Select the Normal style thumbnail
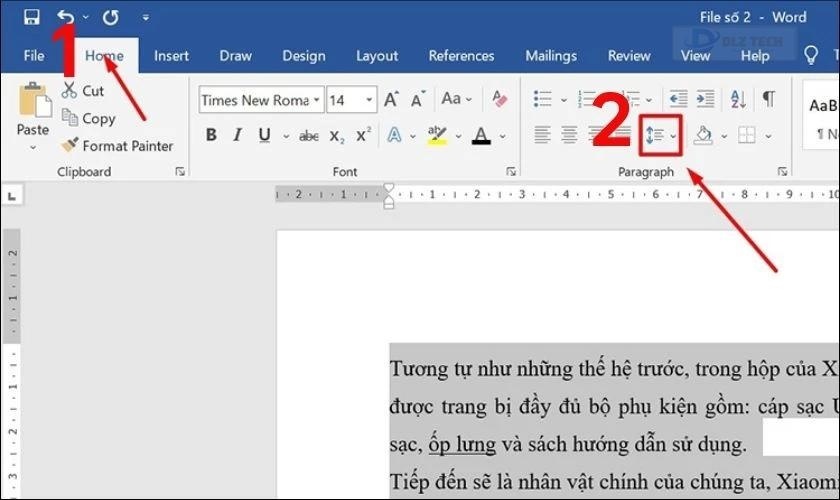The height and width of the screenshot is (500, 840). 822,115
